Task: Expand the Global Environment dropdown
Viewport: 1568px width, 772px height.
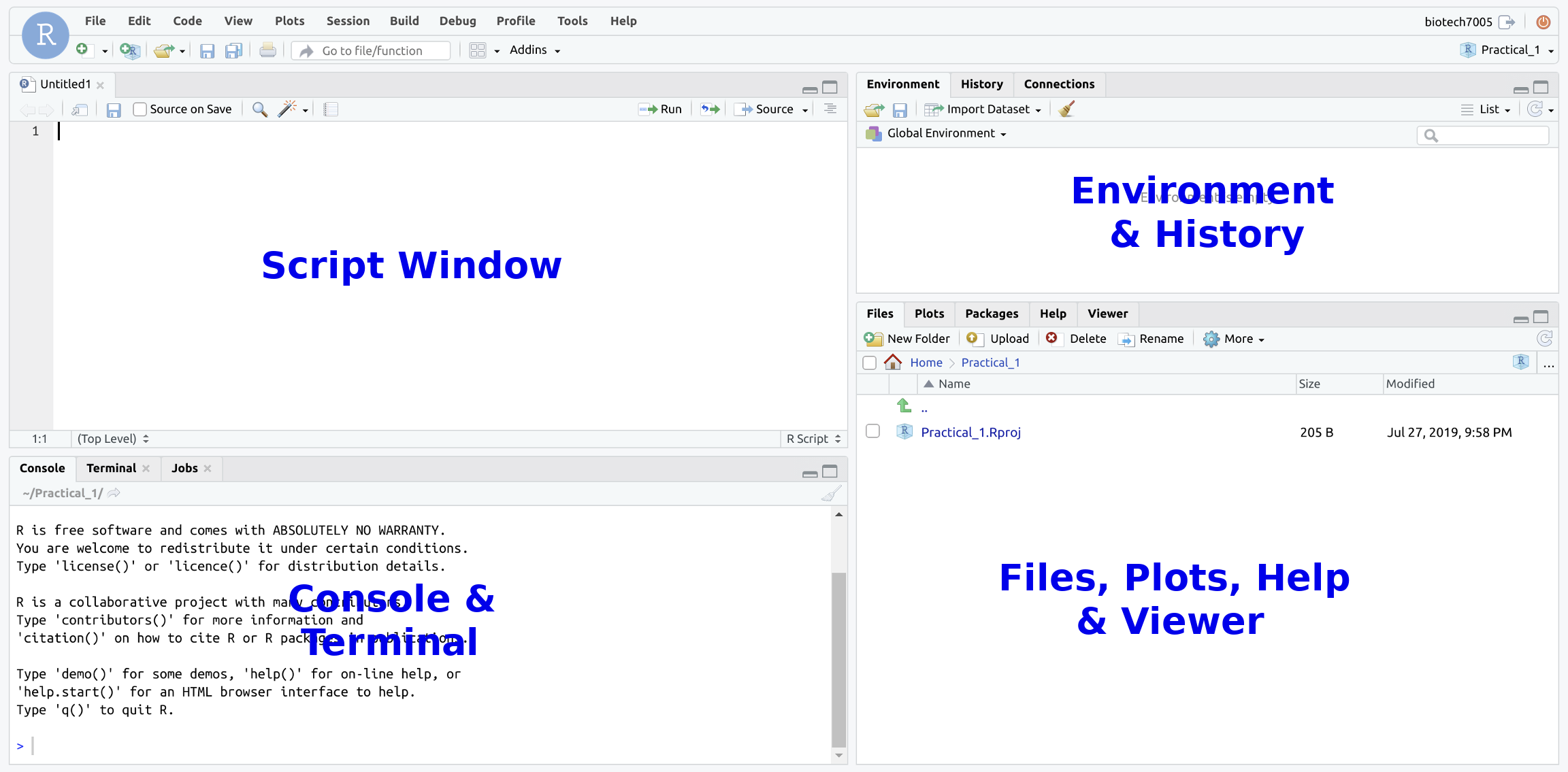Action: pyautogui.click(x=940, y=133)
